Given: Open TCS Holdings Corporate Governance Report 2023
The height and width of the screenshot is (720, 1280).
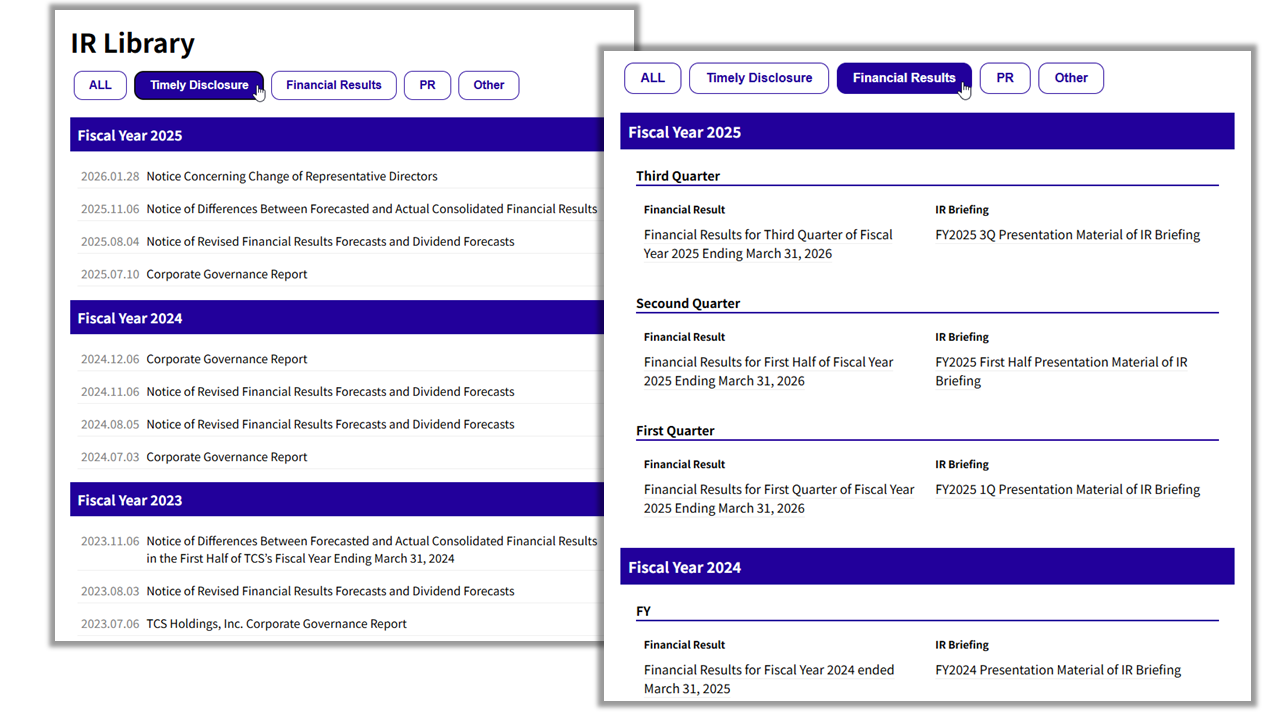Looking at the screenshot, I should [276, 624].
